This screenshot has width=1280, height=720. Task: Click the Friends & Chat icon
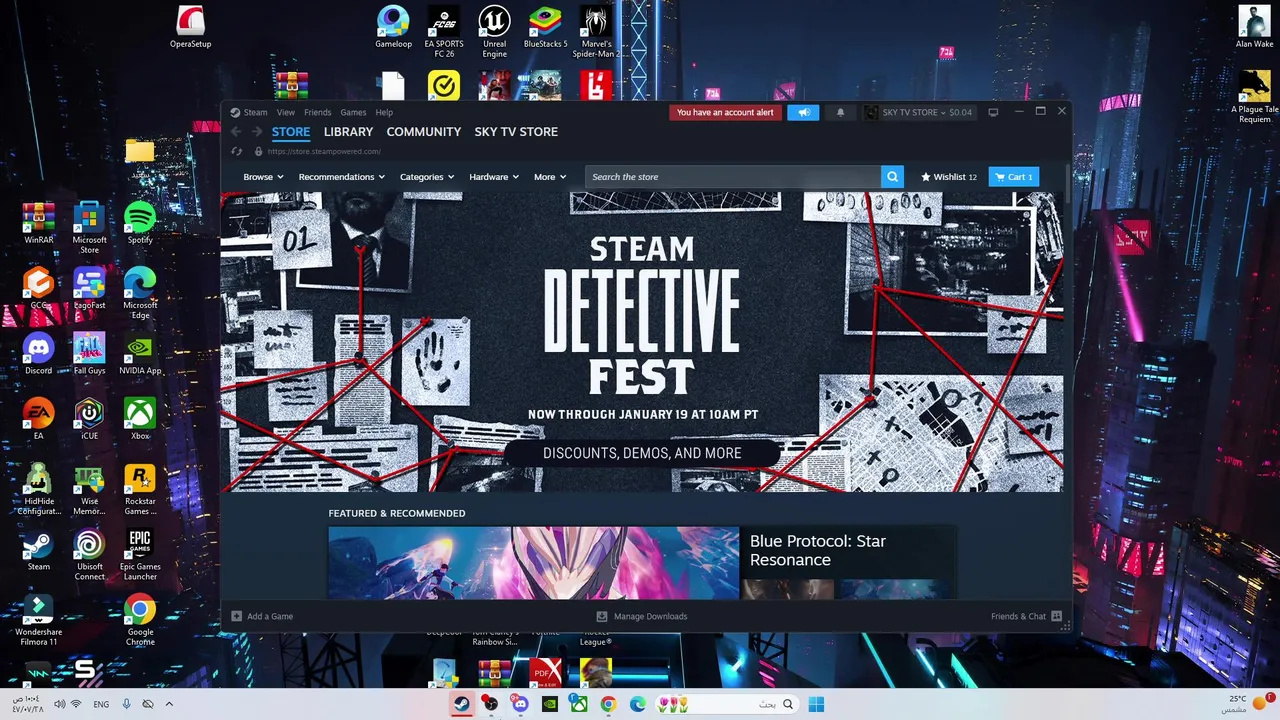(x=1056, y=616)
